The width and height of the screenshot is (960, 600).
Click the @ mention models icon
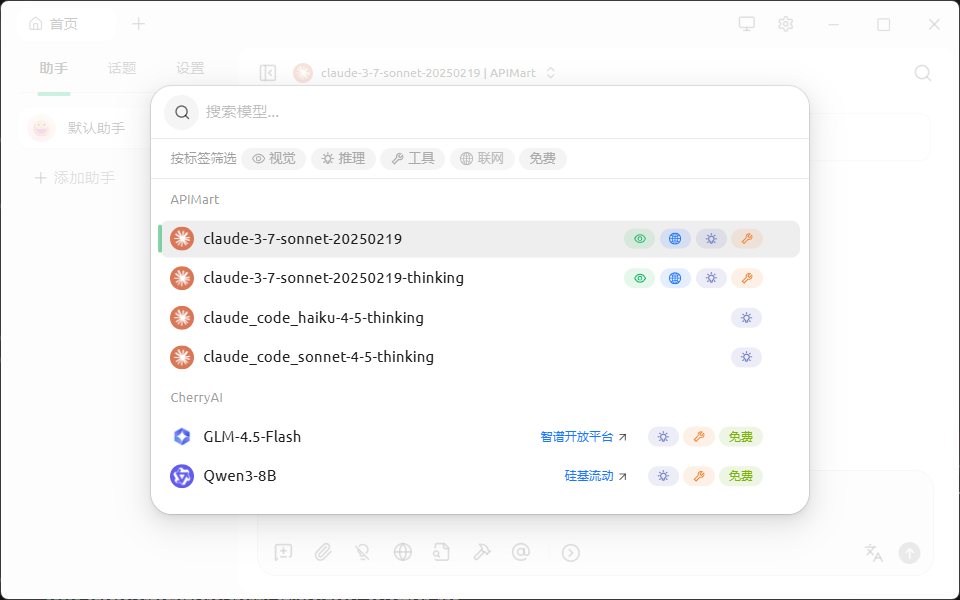click(x=520, y=552)
